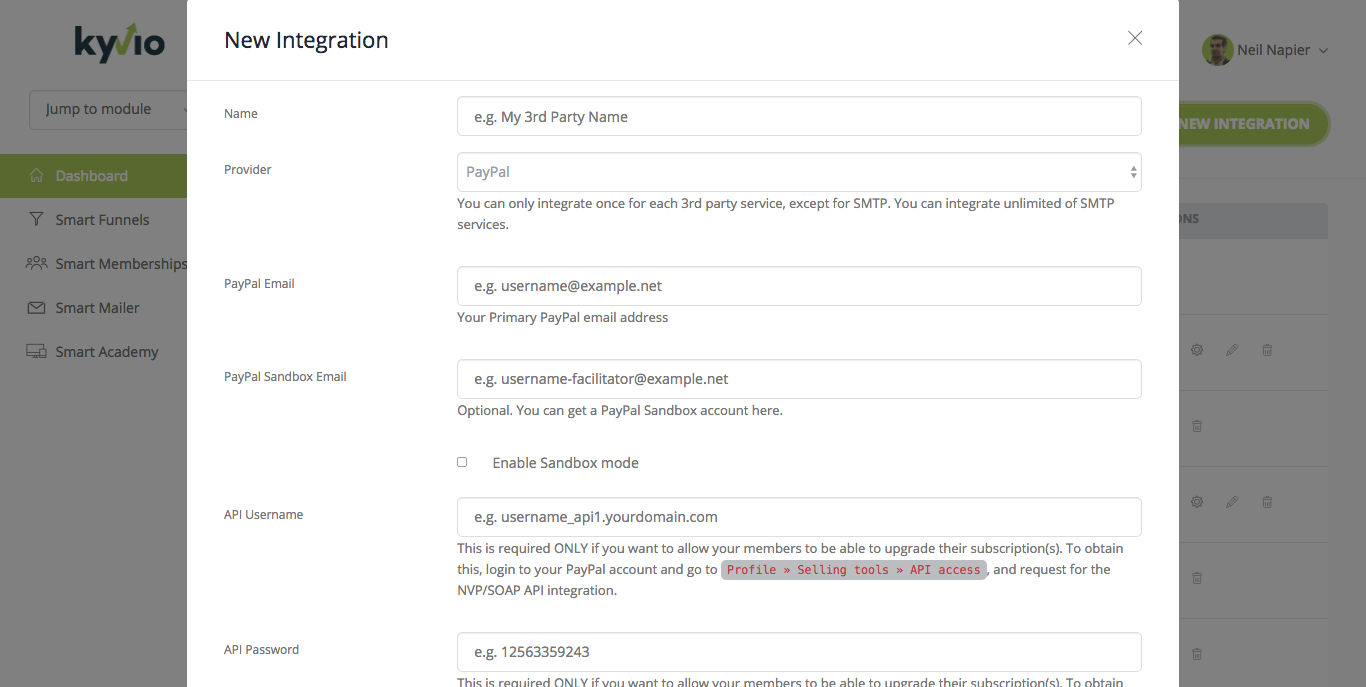Click the Kyvio logo
The width and height of the screenshot is (1366, 687).
(x=119, y=43)
